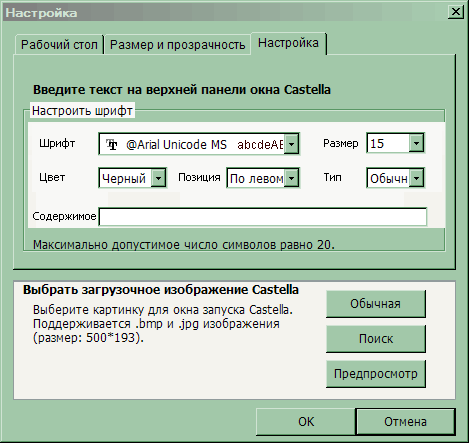Open the Шрифт dropdown arrow

click(x=292, y=144)
